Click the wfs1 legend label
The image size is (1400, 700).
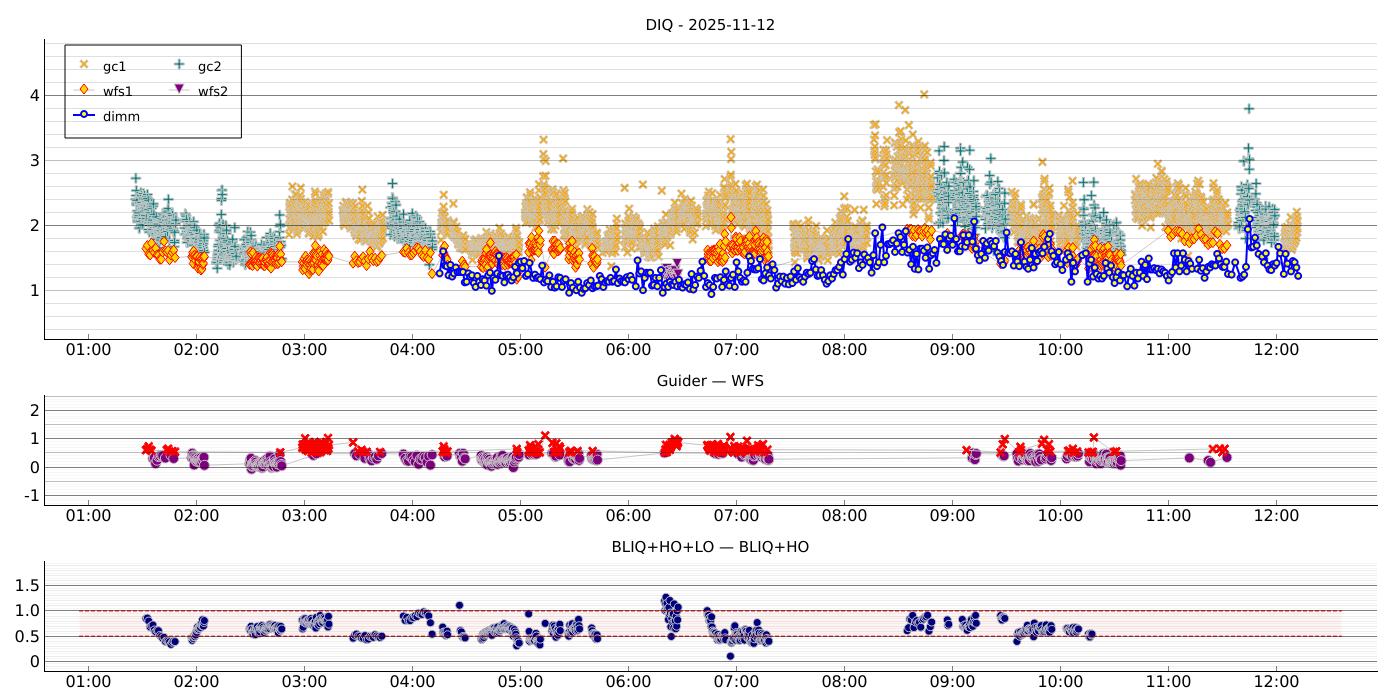click(x=117, y=91)
